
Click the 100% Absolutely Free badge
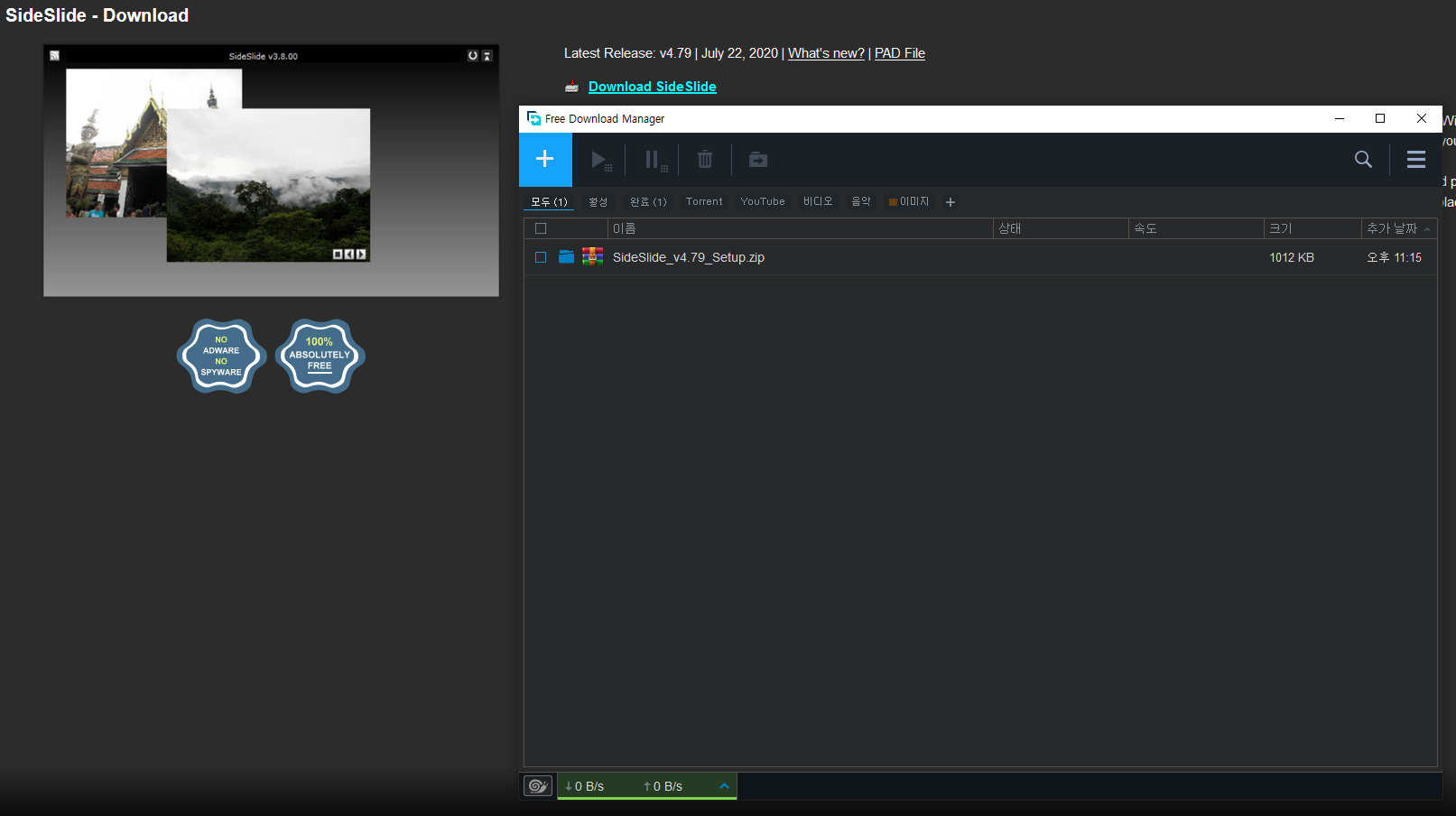(320, 356)
